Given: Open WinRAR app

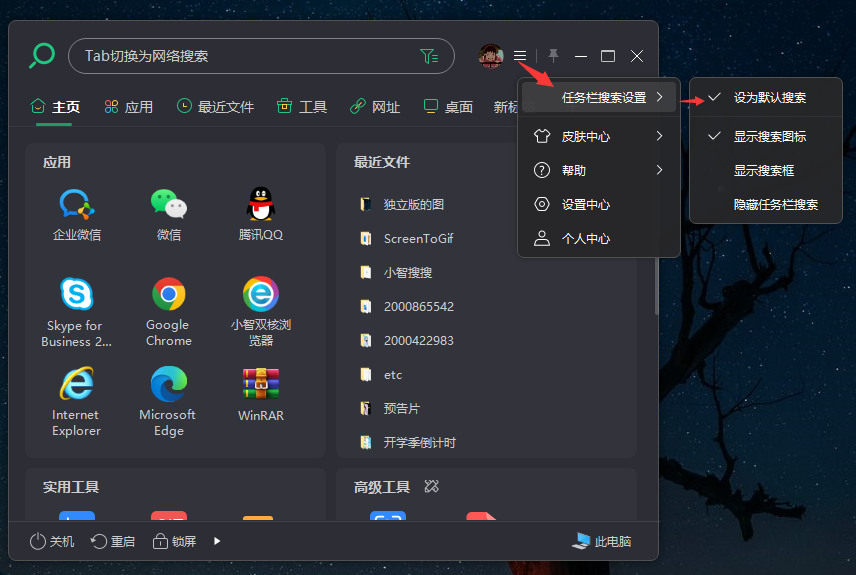Looking at the screenshot, I should coord(260,395).
